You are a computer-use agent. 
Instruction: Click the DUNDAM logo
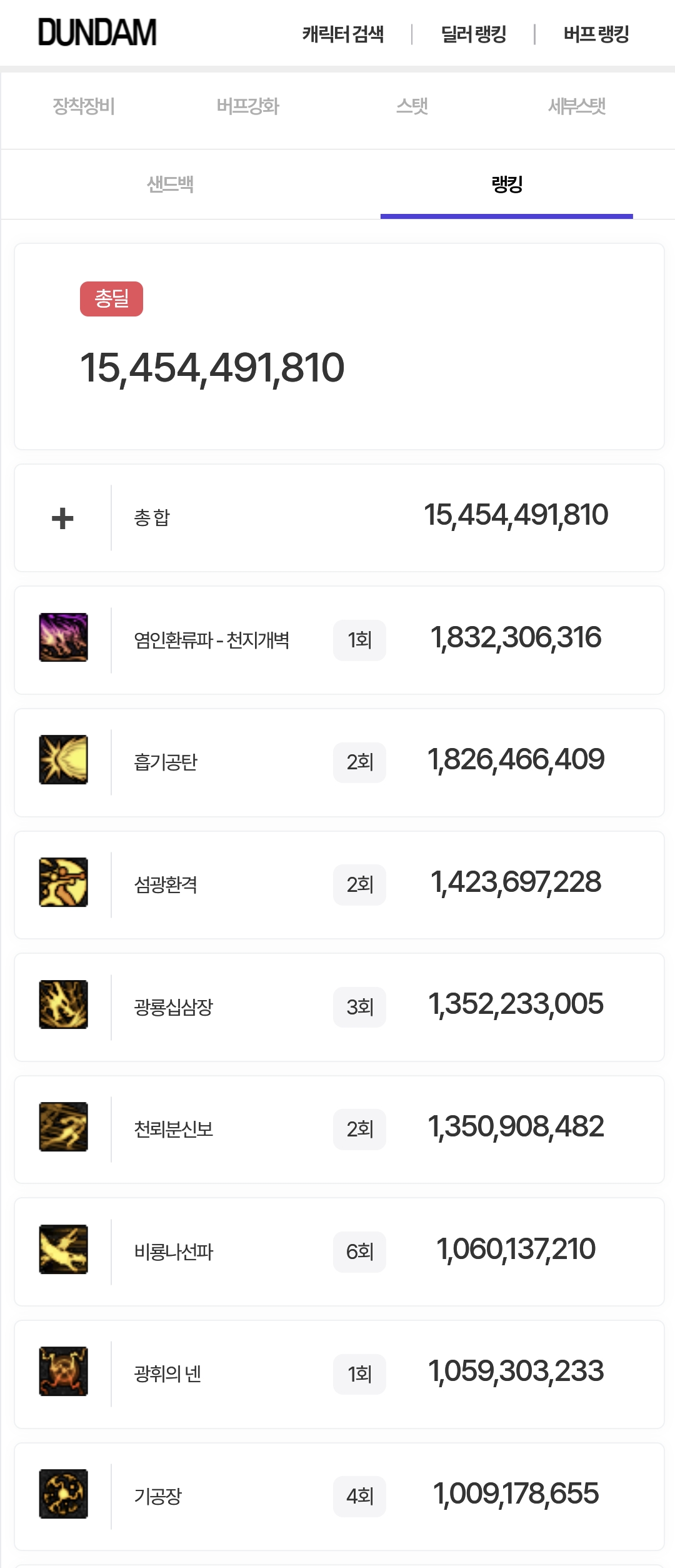(x=97, y=33)
